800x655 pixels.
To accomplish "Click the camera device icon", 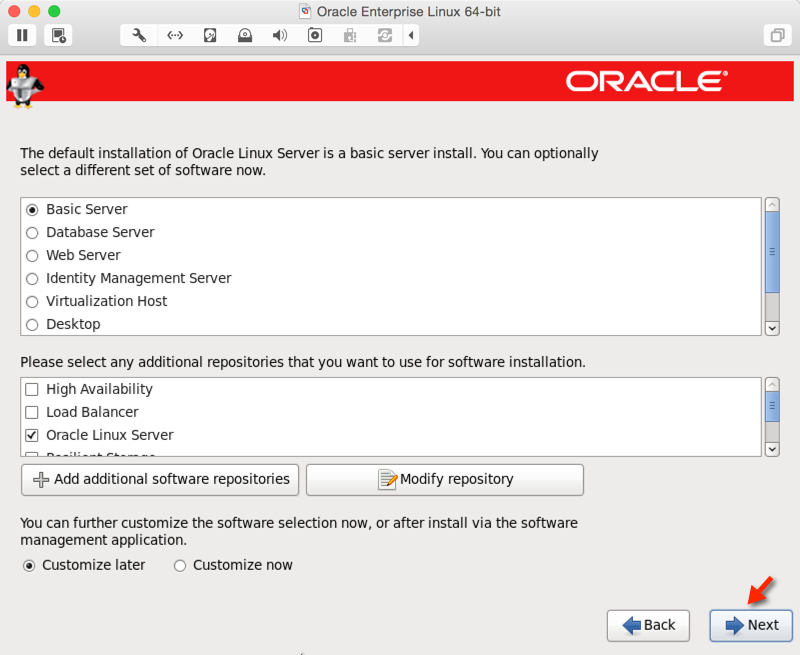I will [315, 35].
